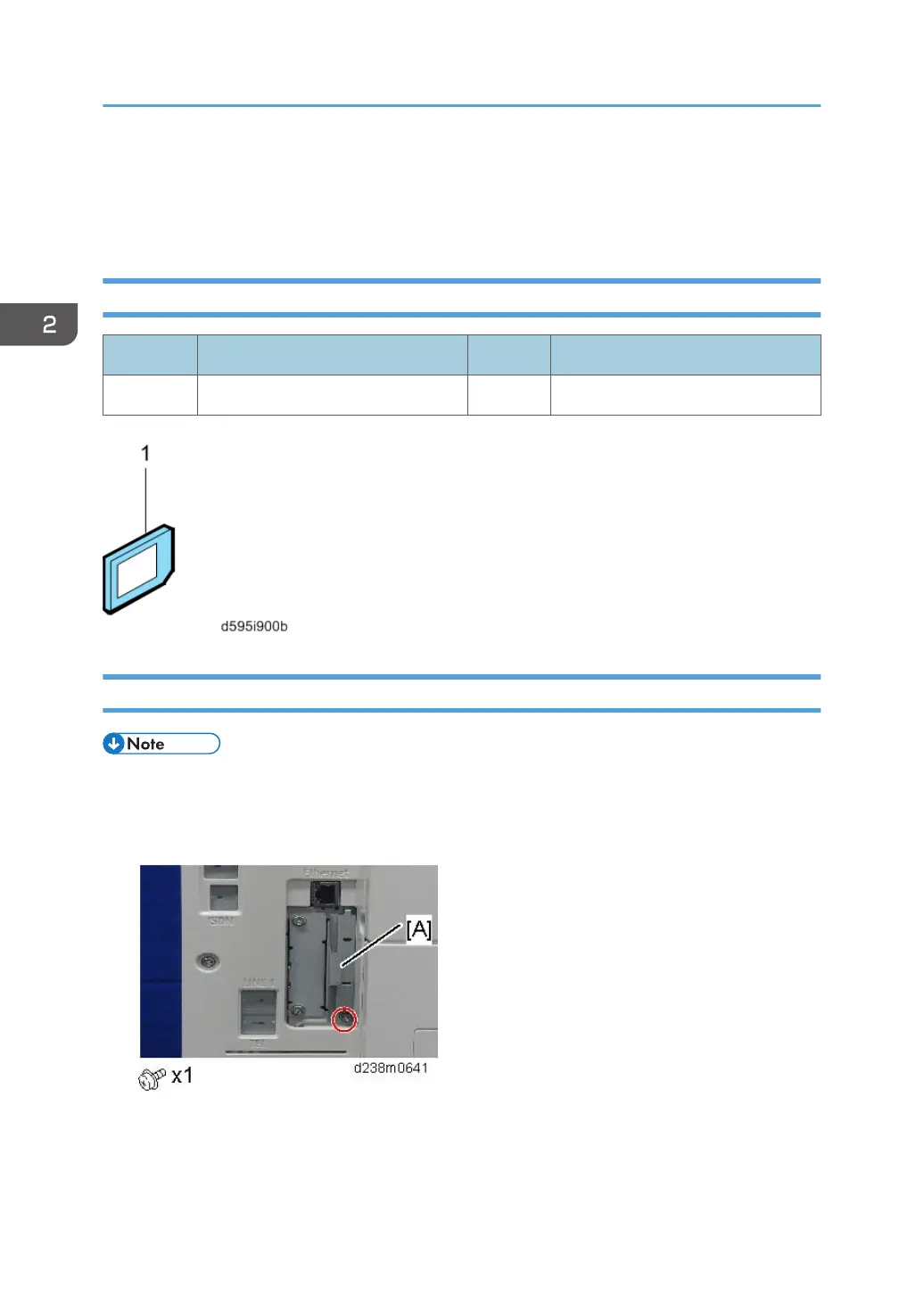Viewport: 924px width, 1311px height.
Task: Click the Ethernet port in photo
Action: click(x=326, y=893)
